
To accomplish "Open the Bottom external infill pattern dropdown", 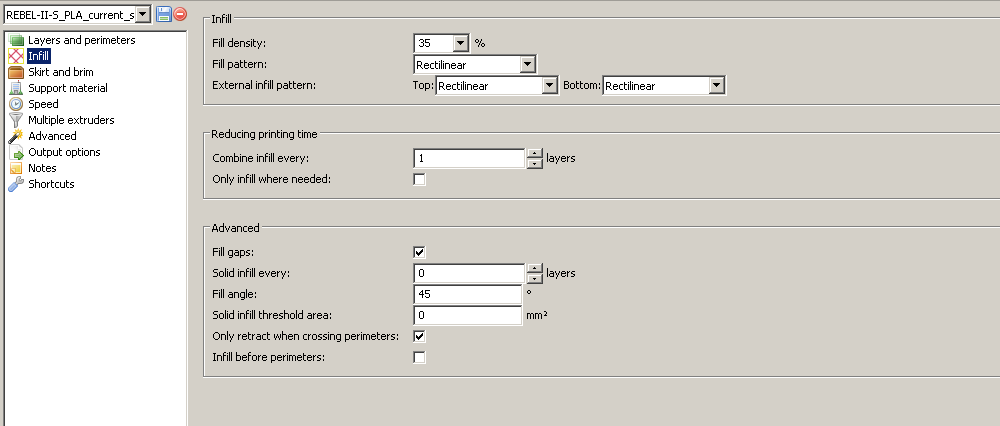I will 716,86.
